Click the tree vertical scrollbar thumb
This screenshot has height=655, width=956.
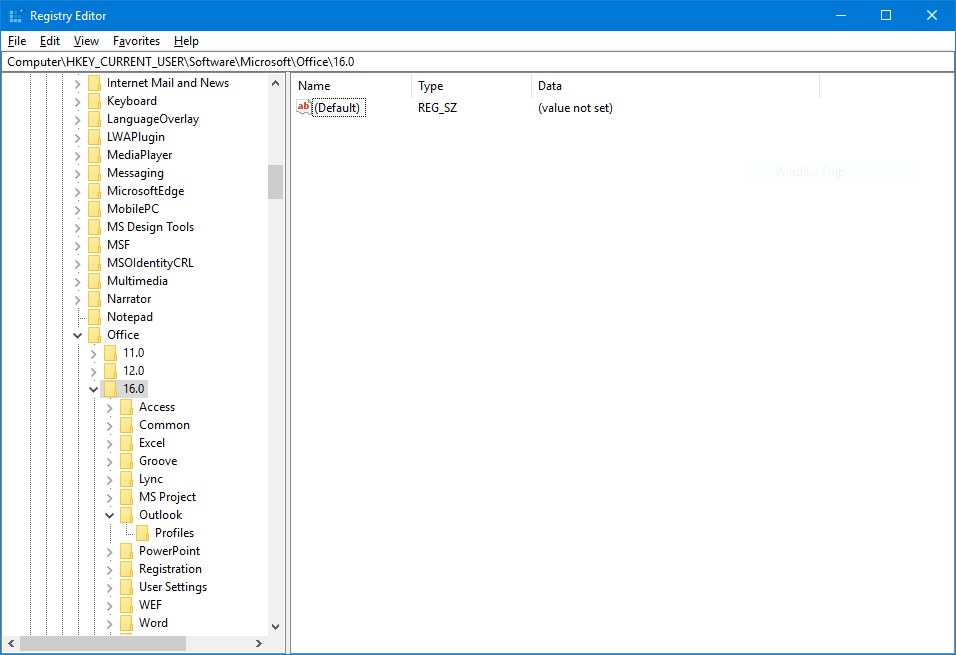click(276, 182)
